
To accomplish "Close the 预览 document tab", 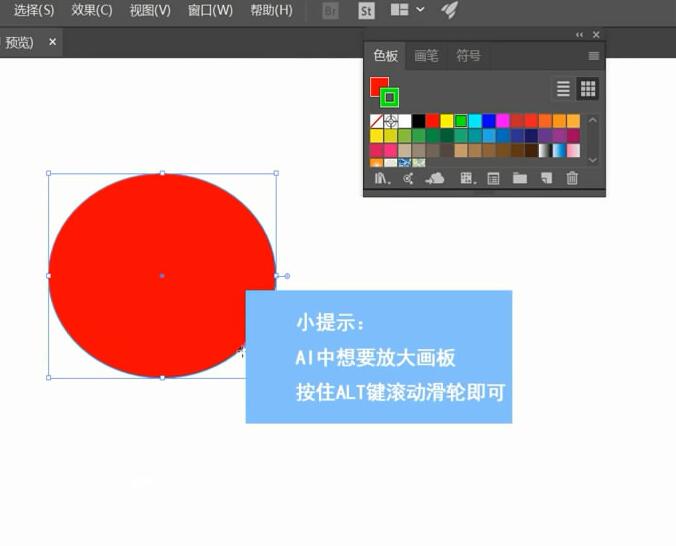I will click(x=53, y=42).
